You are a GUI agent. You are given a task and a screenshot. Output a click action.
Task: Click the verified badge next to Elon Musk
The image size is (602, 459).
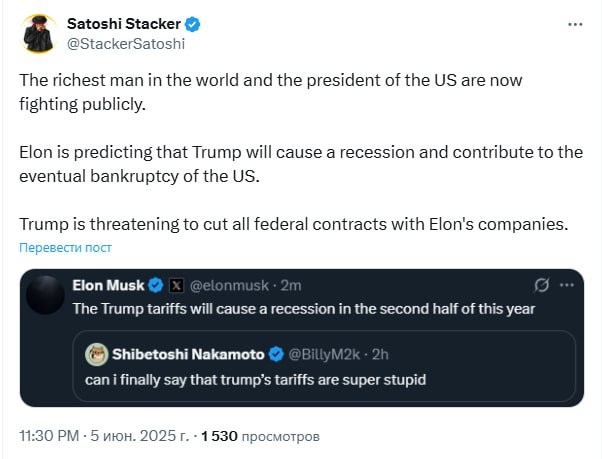tap(157, 285)
